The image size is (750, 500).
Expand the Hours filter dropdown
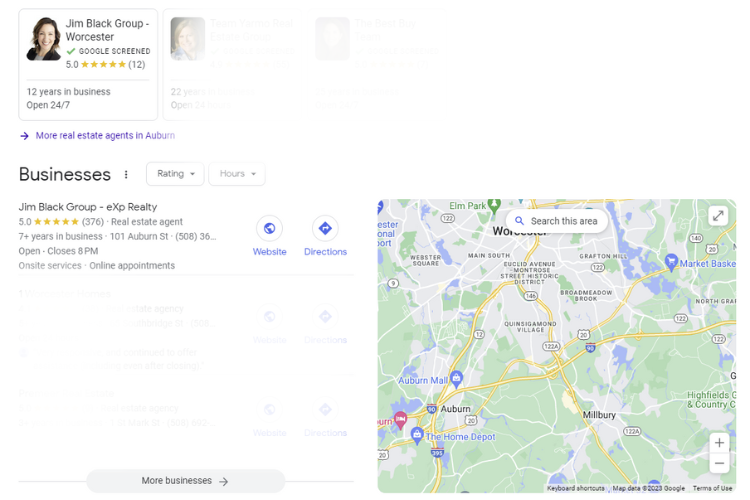(x=237, y=174)
